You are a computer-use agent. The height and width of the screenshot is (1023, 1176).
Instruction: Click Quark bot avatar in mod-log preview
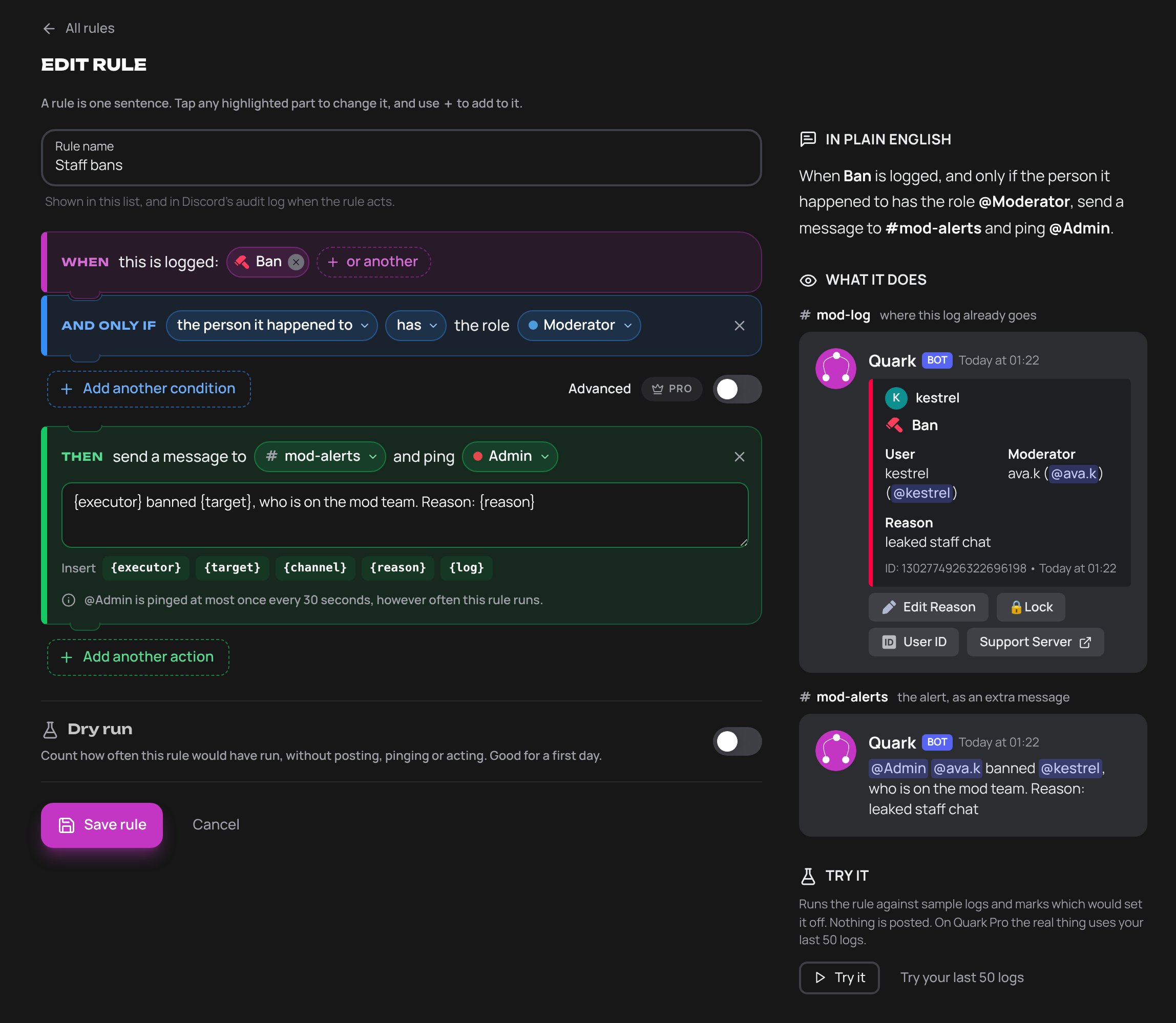click(x=835, y=369)
